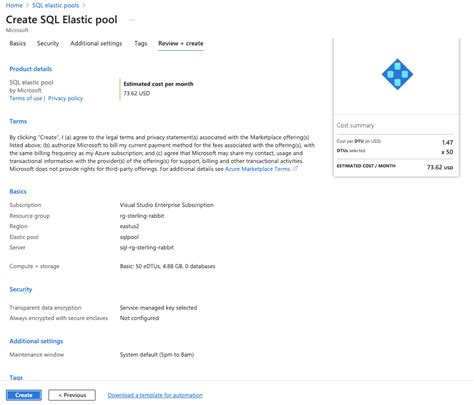Screen dimensions: 474x405
Task: Click the Security section heading
Action: click(x=21, y=289)
